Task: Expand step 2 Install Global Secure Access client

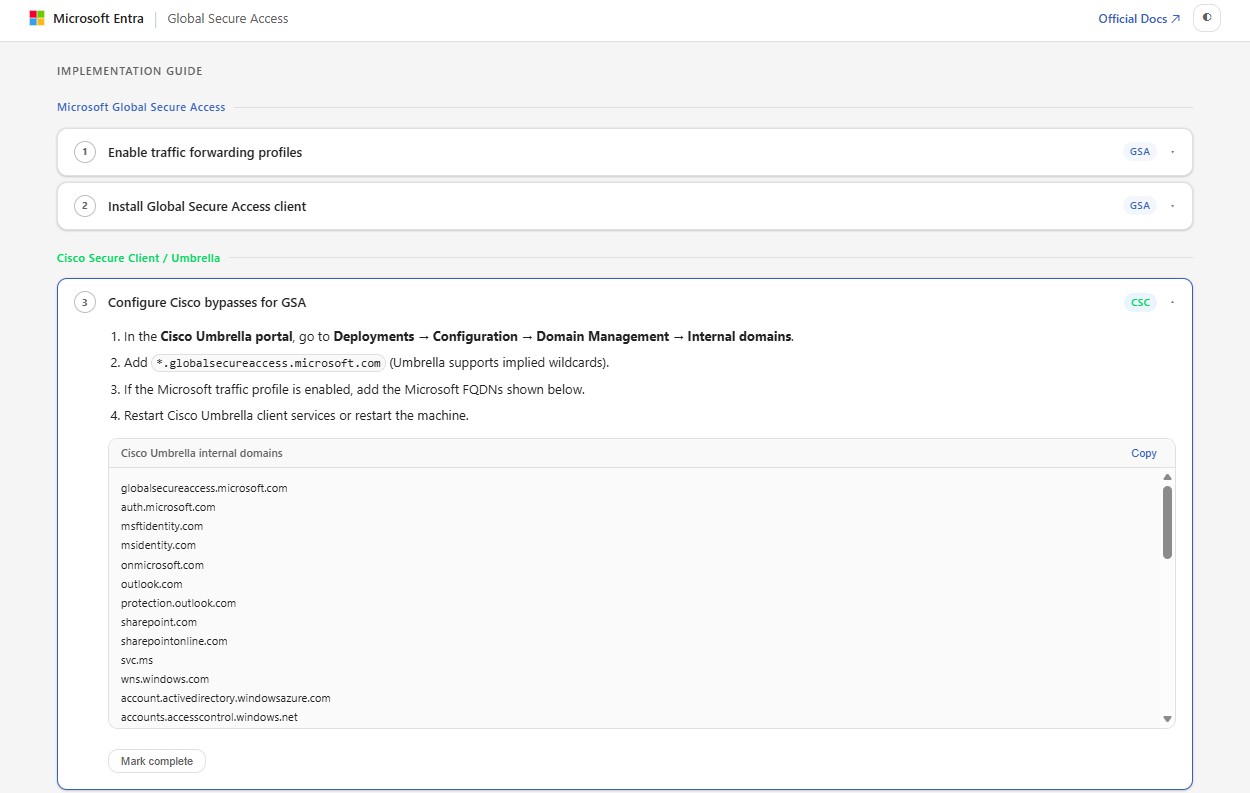Action: (625, 206)
